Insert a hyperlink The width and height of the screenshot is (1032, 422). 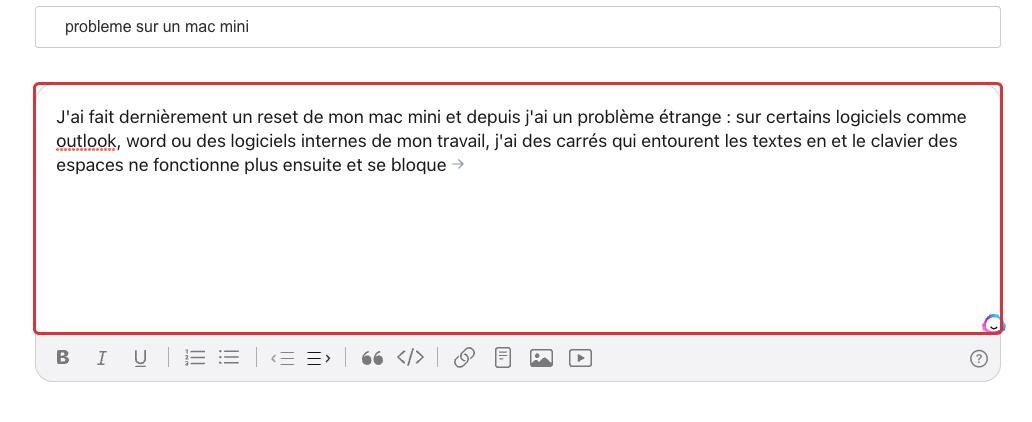pos(464,358)
